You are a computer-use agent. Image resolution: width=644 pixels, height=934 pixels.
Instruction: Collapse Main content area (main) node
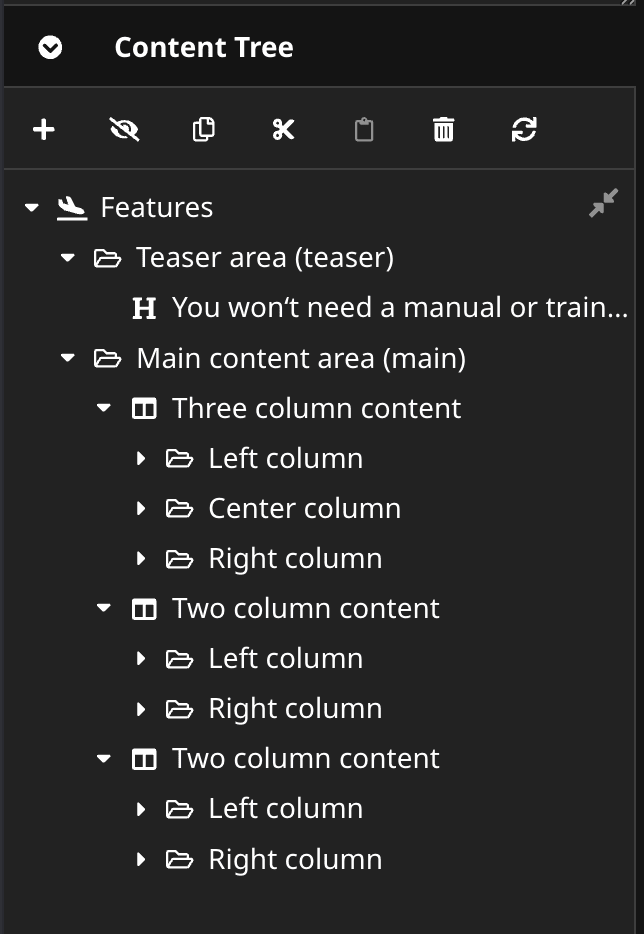click(68, 358)
